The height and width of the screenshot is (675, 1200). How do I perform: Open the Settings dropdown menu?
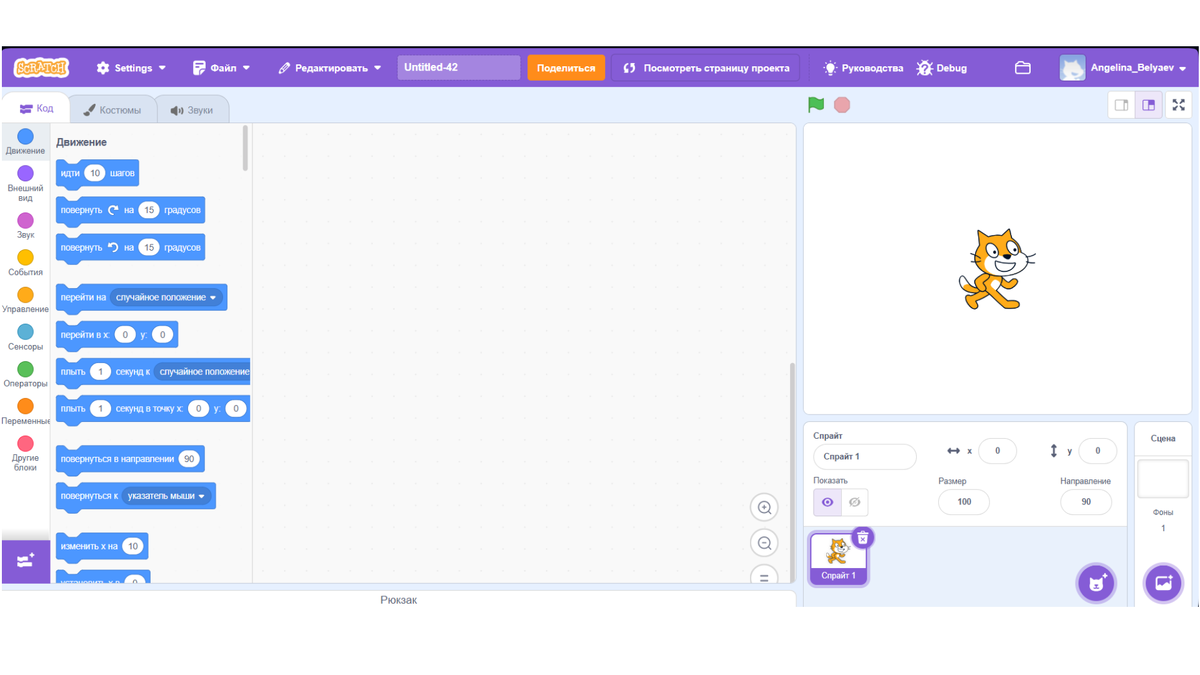tap(131, 68)
